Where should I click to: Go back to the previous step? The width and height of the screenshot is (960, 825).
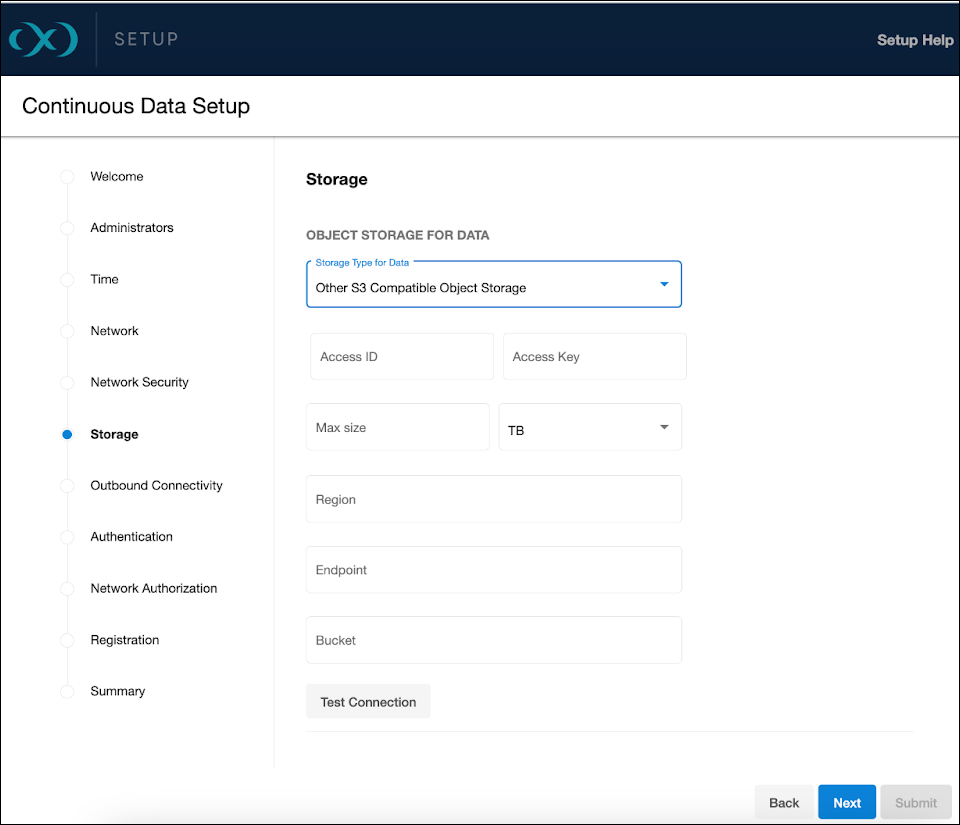tap(784, 802)
